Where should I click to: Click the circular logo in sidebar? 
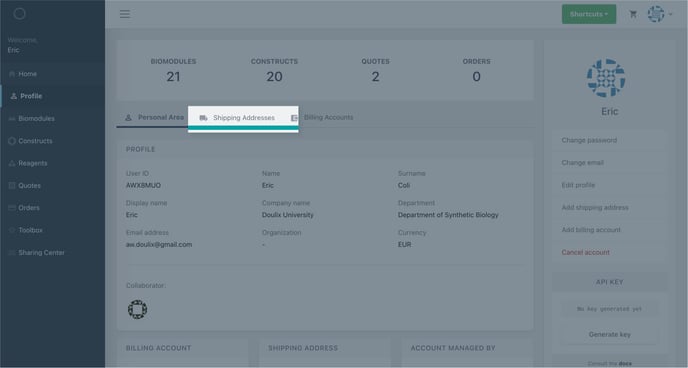click(x=19, y=14)
